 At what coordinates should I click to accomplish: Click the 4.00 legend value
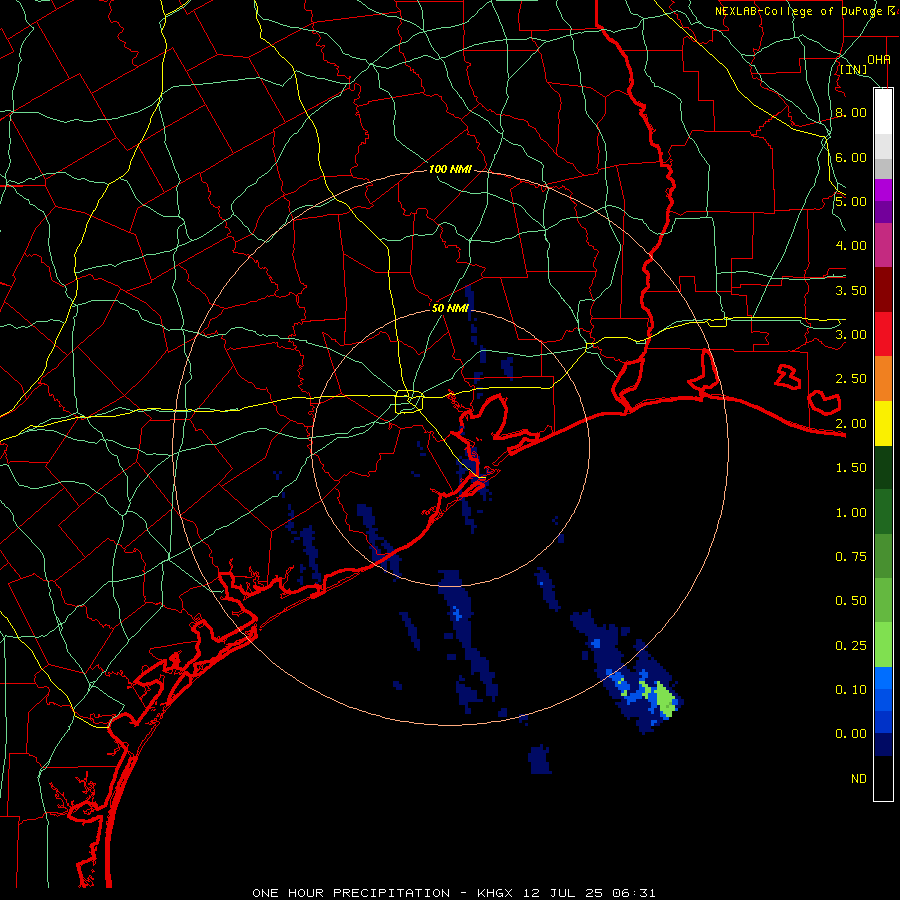point(851,246)
